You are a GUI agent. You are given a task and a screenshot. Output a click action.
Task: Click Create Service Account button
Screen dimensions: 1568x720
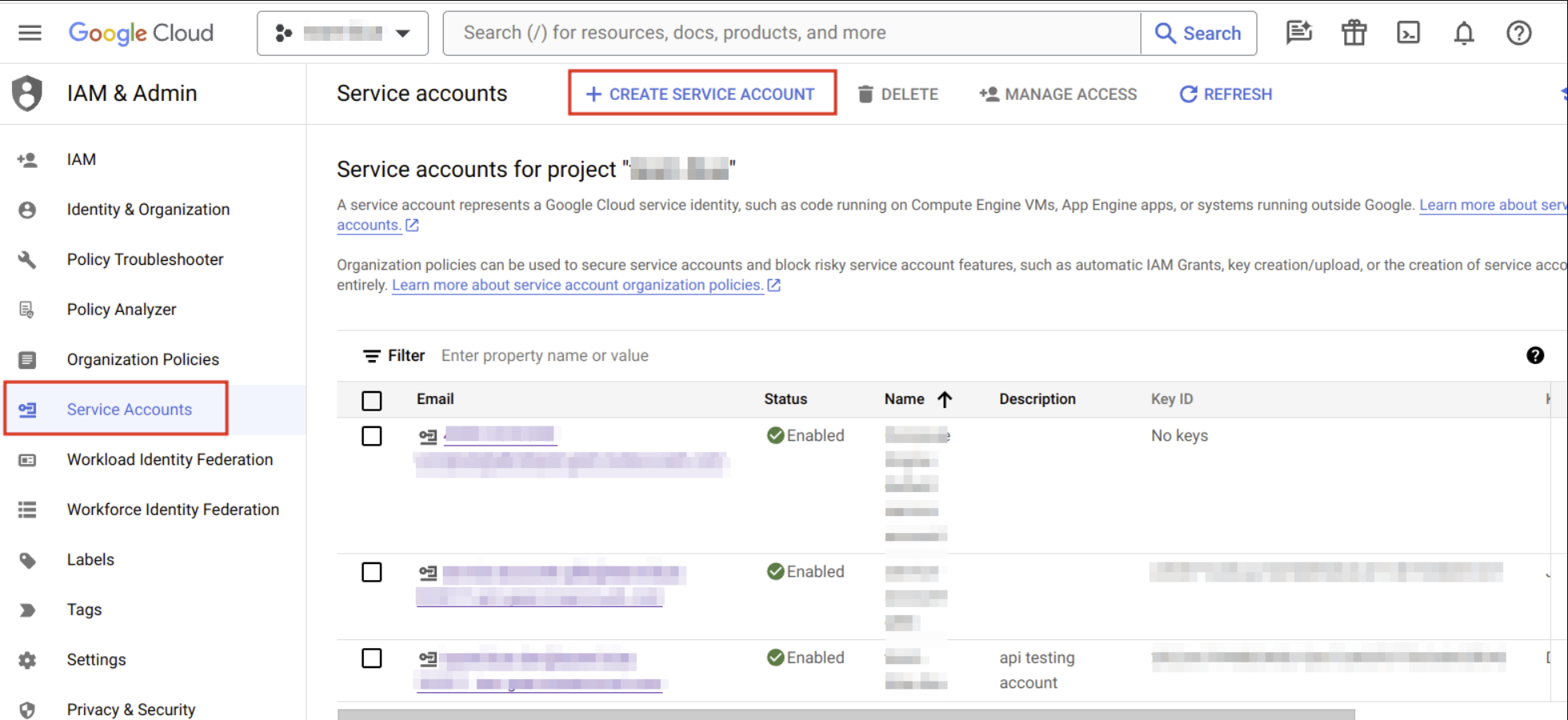701,94
